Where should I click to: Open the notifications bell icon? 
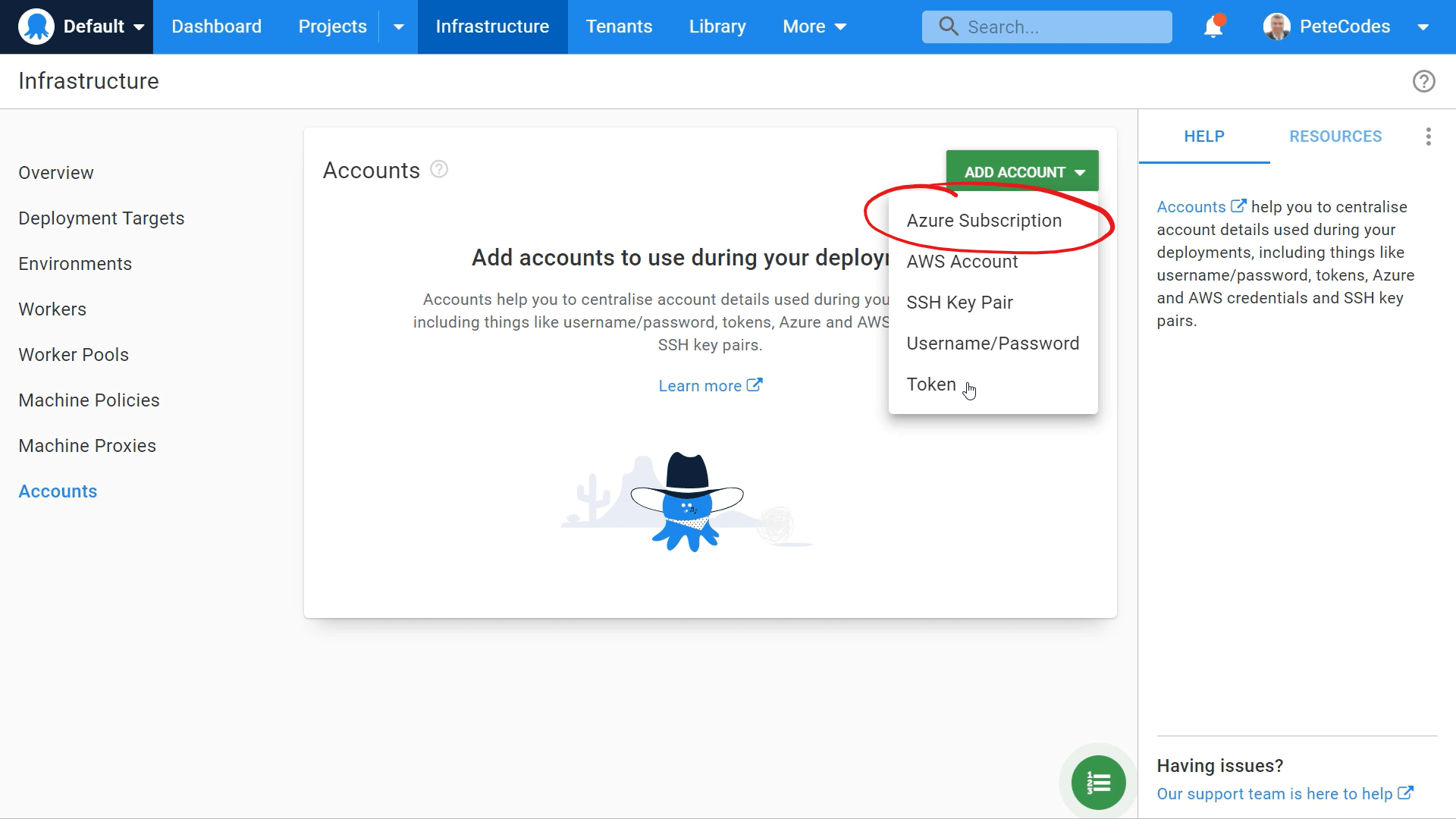click(x=1213, y=27)
